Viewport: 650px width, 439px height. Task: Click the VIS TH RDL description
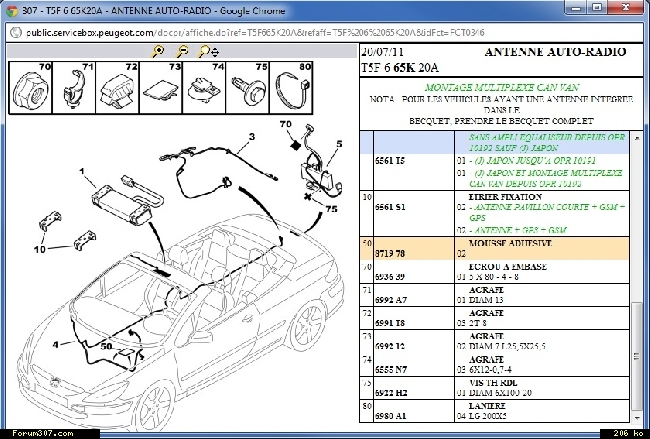(493, 383)
